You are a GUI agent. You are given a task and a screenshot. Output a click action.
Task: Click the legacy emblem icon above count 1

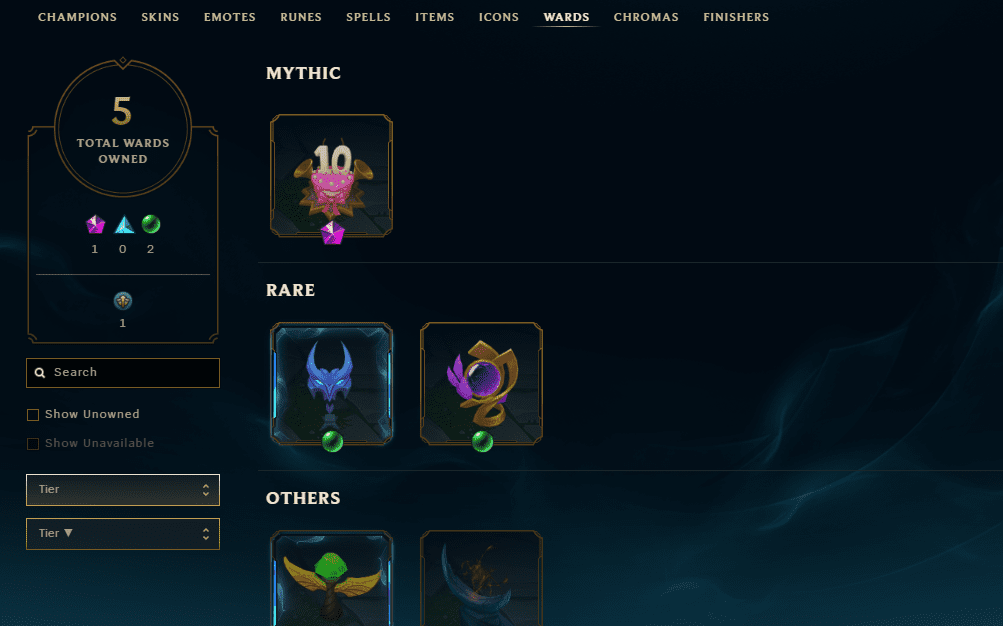point(123,301)
